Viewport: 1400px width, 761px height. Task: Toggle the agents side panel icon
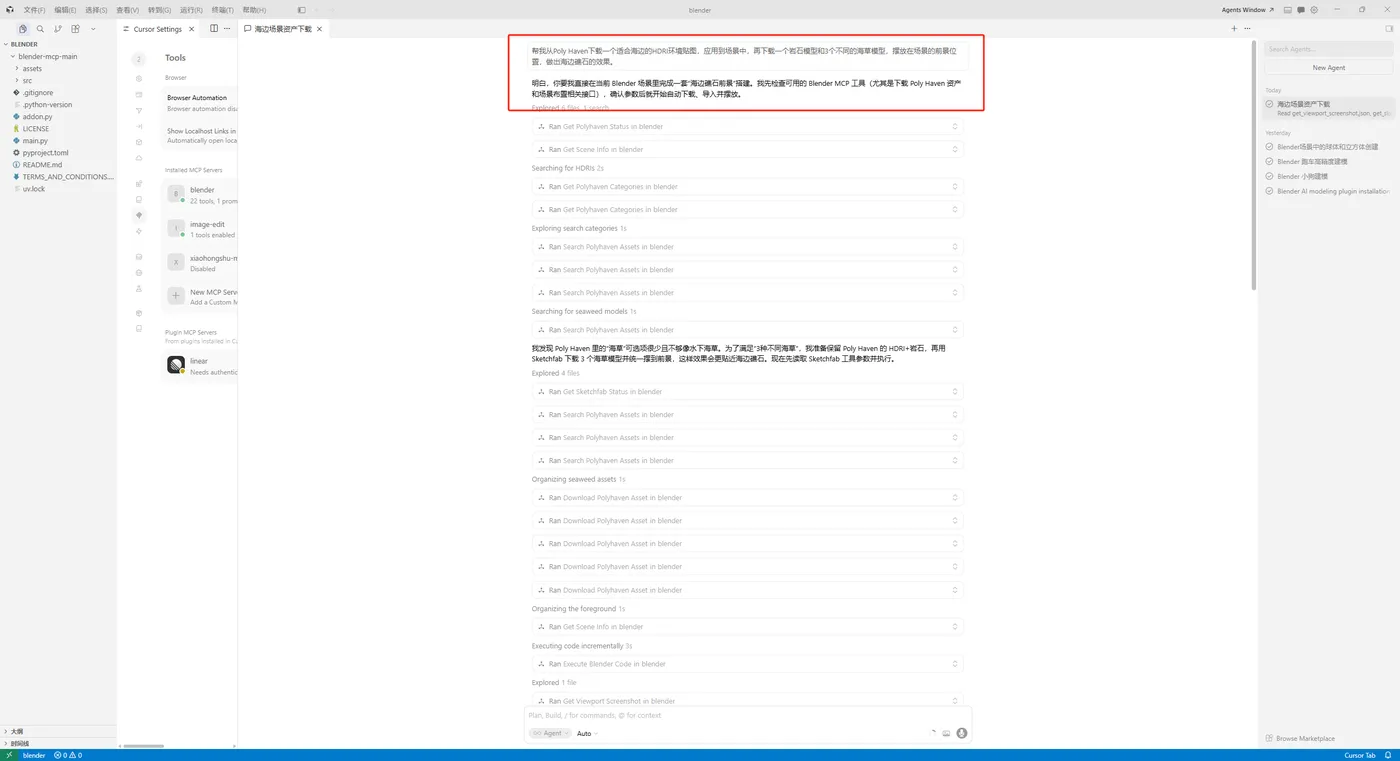[1389, 29]
